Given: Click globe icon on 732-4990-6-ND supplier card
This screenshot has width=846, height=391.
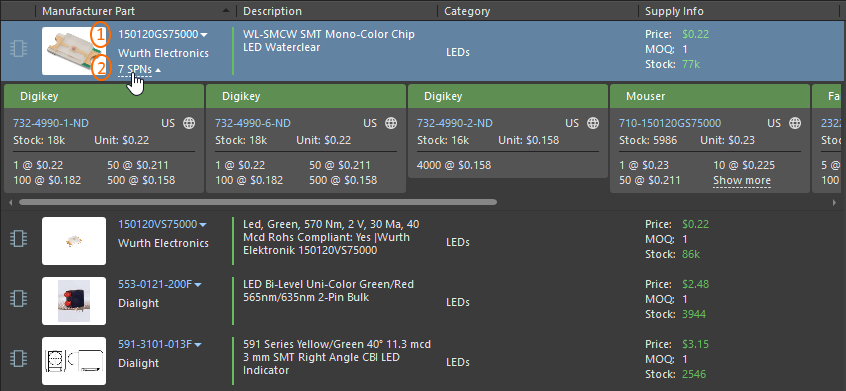Looking at the screenshot, I should 391,124.
